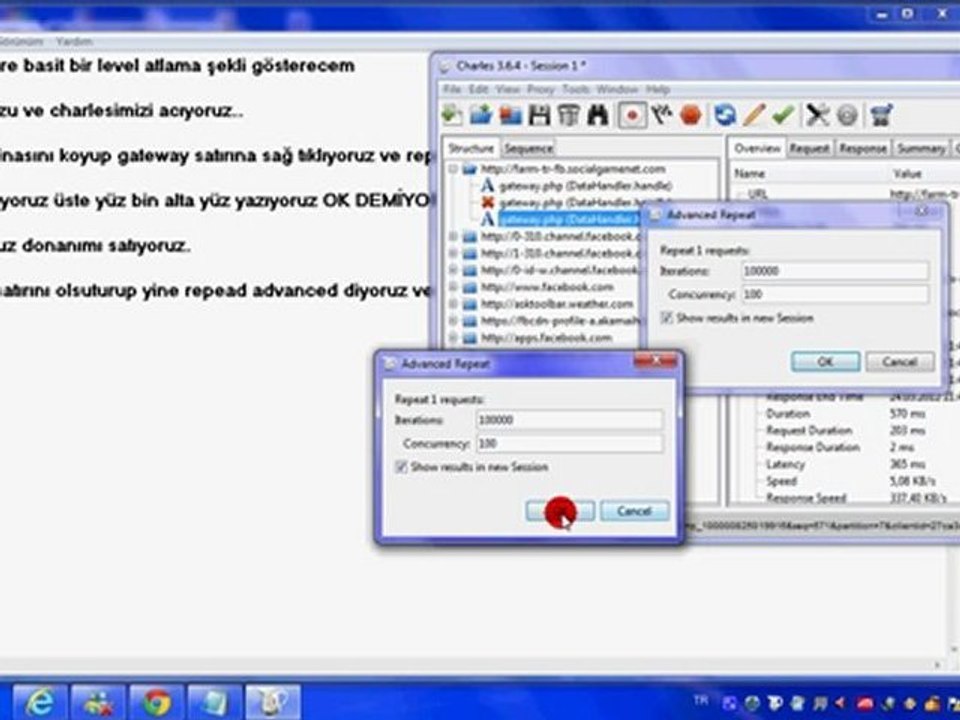Click the shopping cart purchase icon
This screenshot has width=960, height=720.
click(x=881, y=114)
